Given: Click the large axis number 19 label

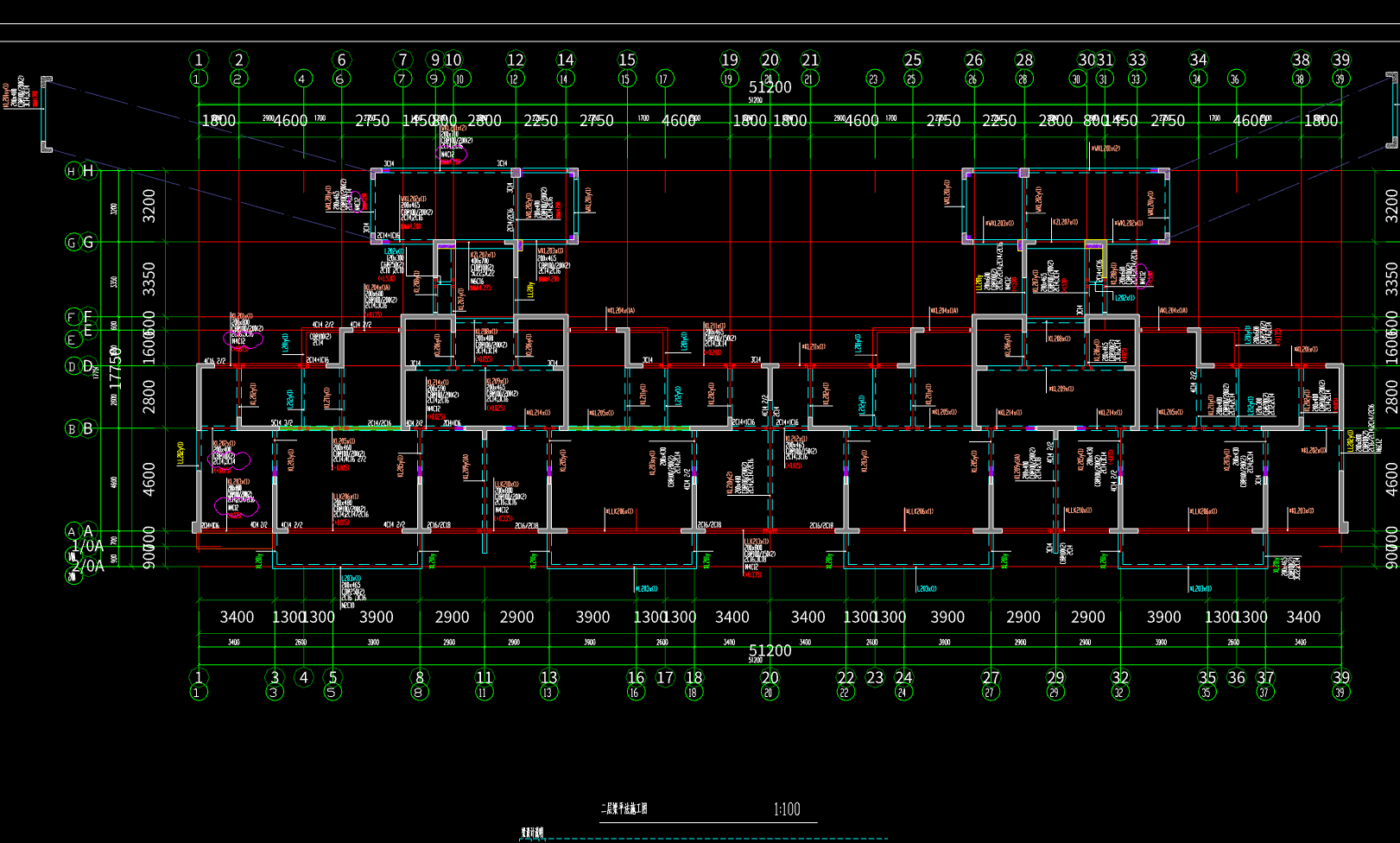Looking at the screenshot, I should (x=730, y=60).
